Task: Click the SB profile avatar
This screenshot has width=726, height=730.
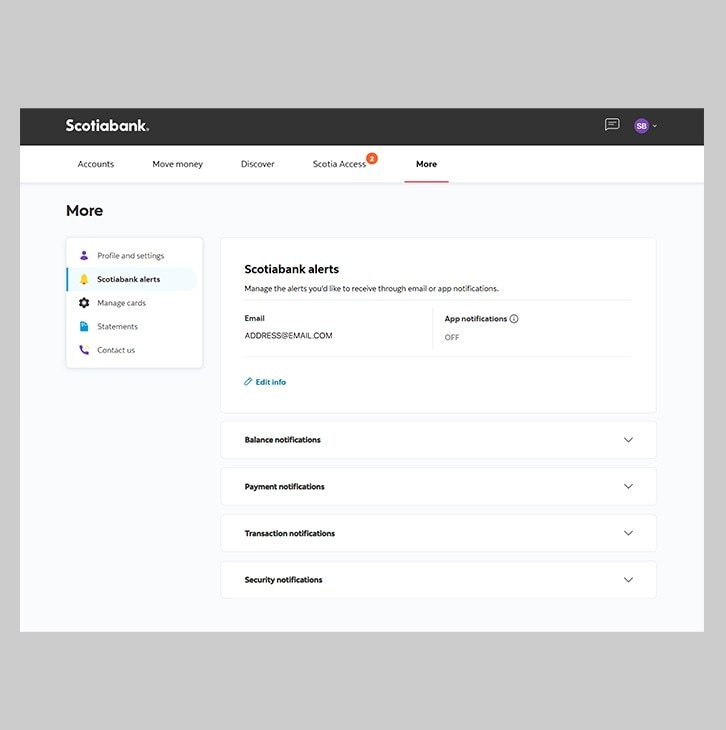Action: coord(641,126)
